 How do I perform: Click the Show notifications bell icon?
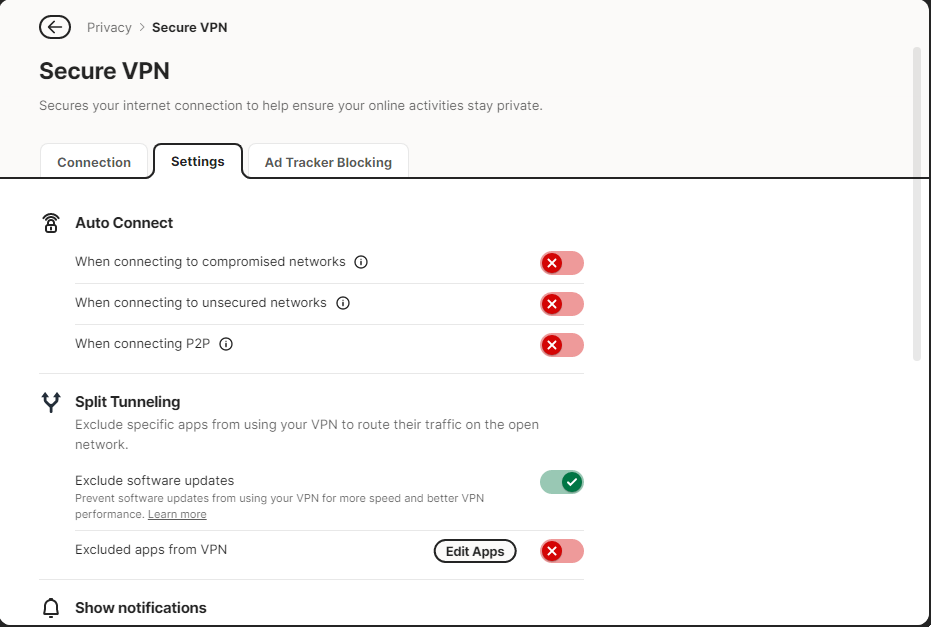pyautogui.click(x=51, y=608)
